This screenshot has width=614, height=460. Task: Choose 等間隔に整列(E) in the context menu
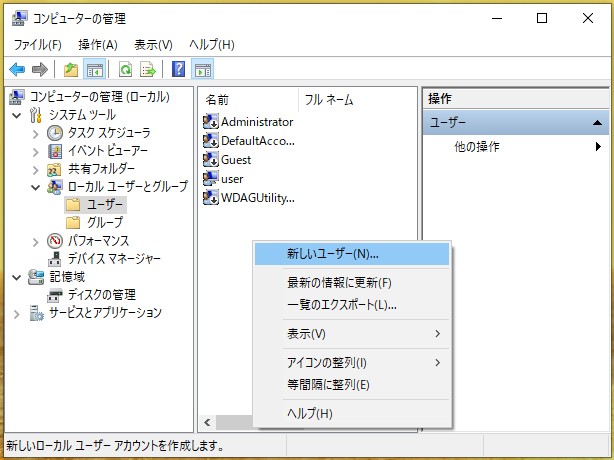click(352, 384)
